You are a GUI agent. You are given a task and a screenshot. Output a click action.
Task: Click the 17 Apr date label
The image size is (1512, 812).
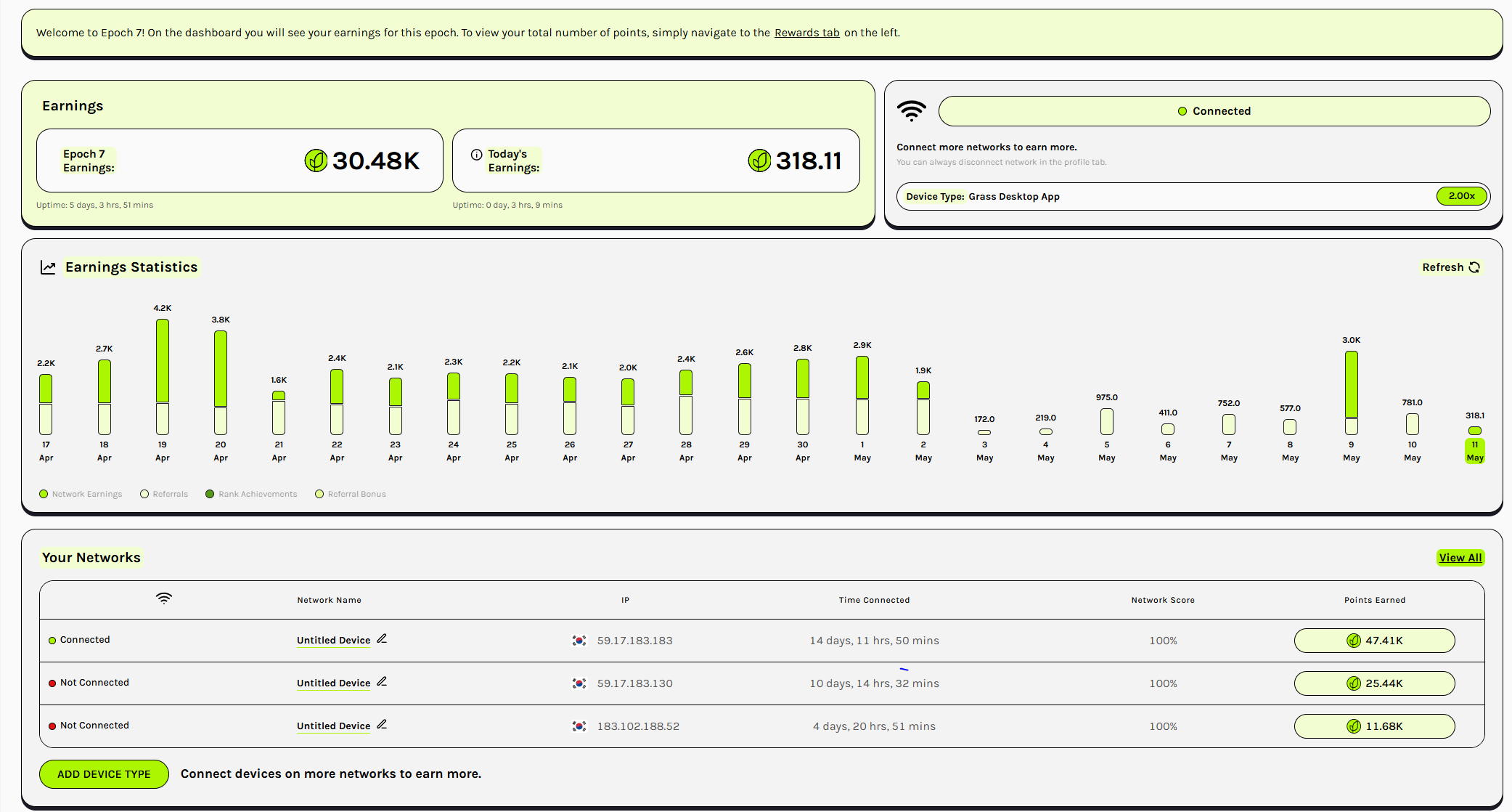tap(46, 451)
